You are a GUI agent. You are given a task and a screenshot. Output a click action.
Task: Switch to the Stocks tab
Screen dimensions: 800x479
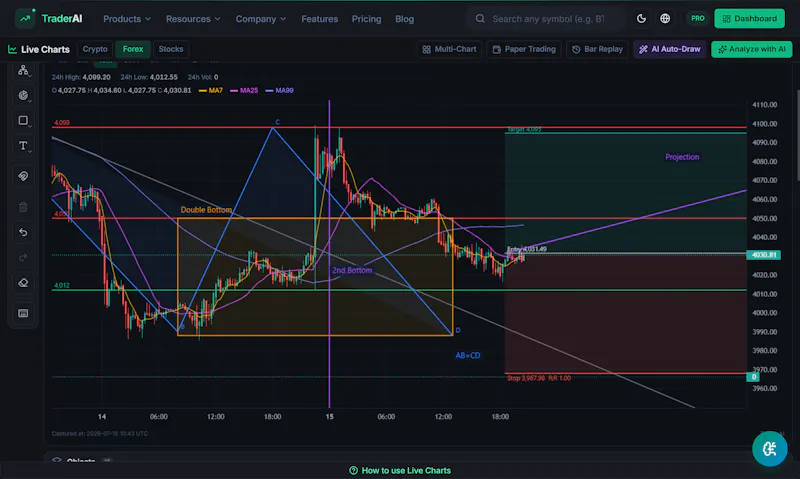[x=171, y=49]
